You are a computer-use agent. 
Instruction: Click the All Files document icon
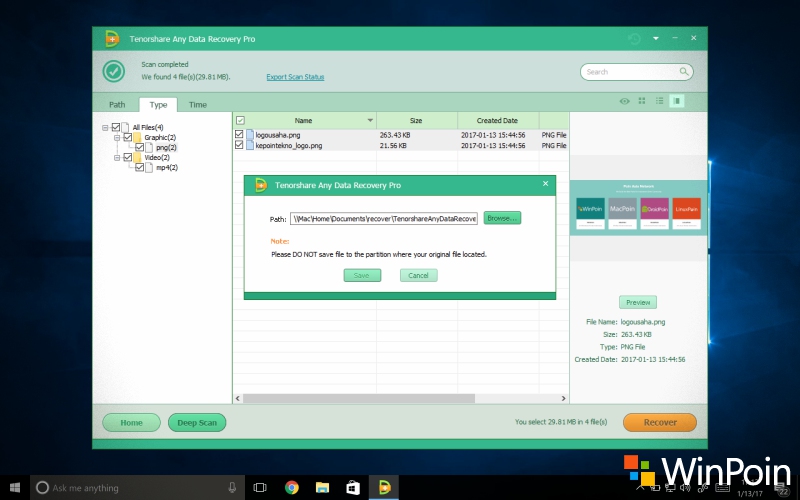click(125, 127)
